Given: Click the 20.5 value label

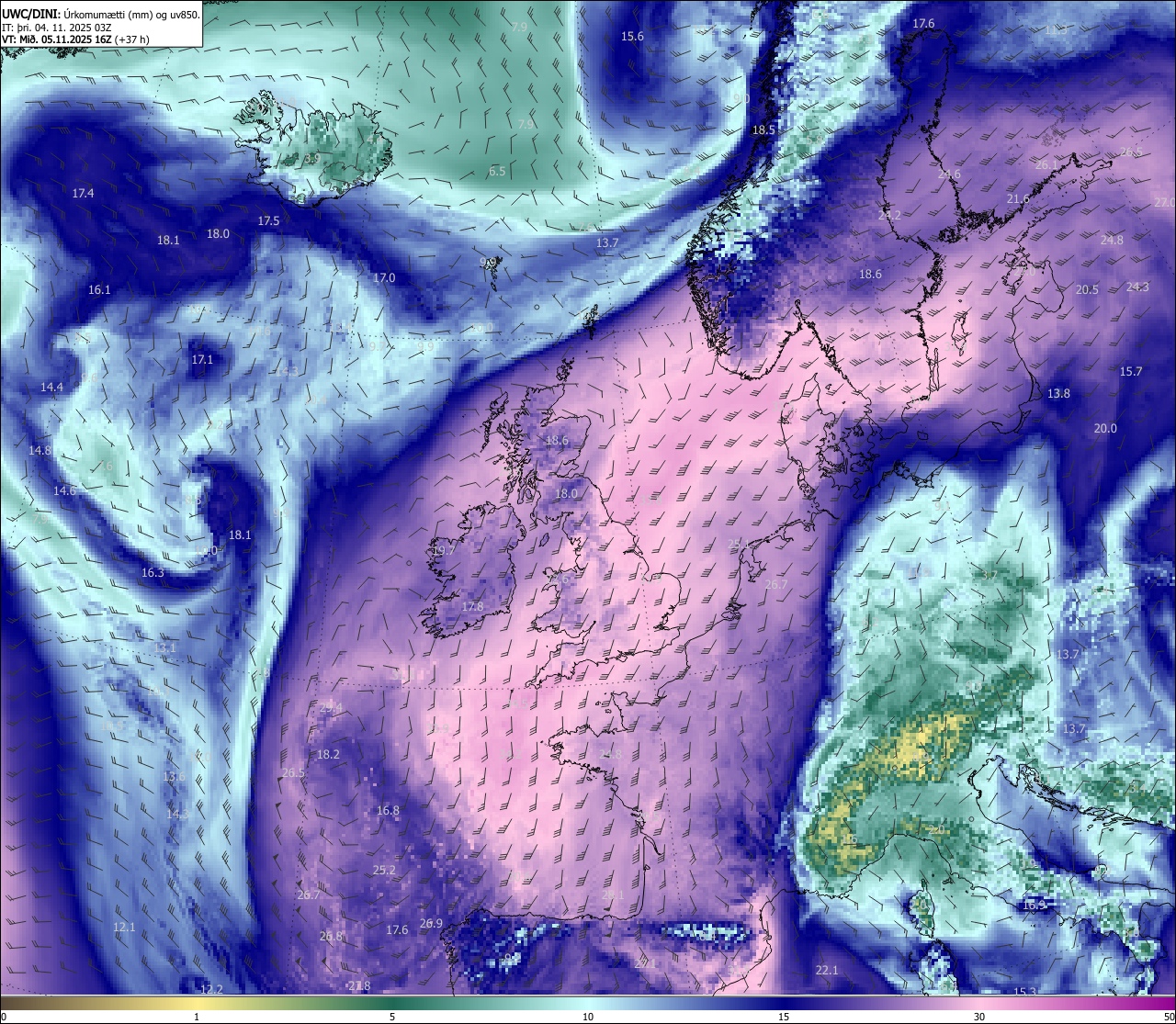Looking at the screenshot, I should pos(1087,288).
